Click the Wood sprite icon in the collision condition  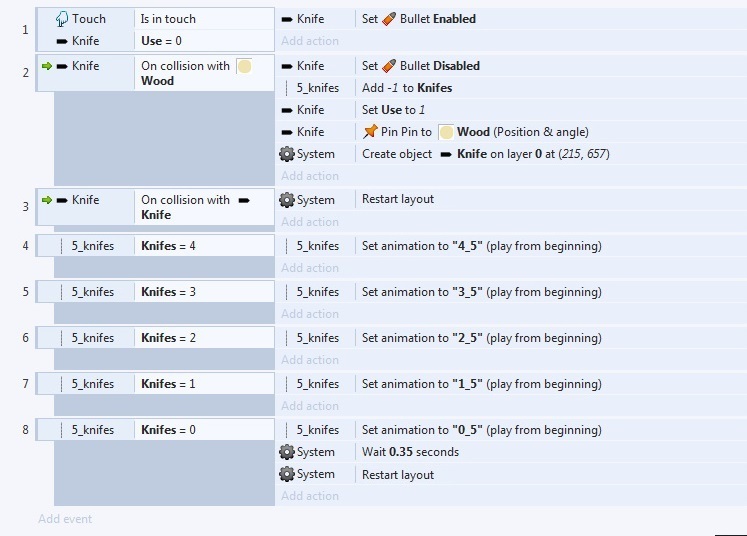[244, 66]
